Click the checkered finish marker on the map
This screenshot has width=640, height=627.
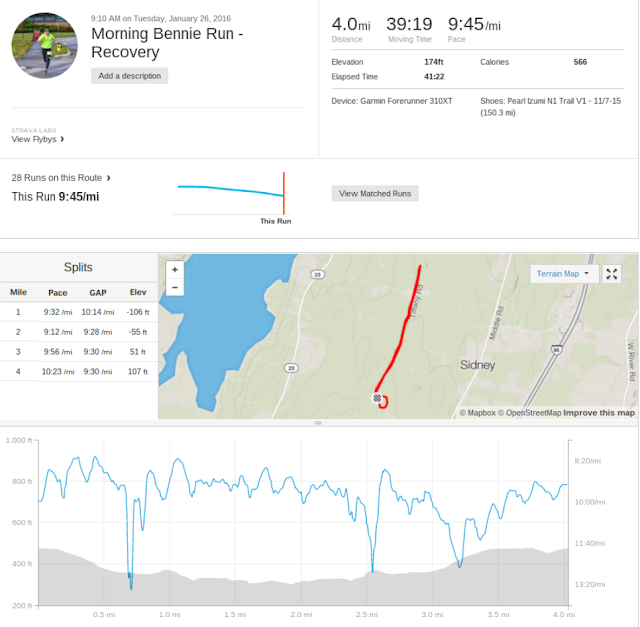point(377,398)
